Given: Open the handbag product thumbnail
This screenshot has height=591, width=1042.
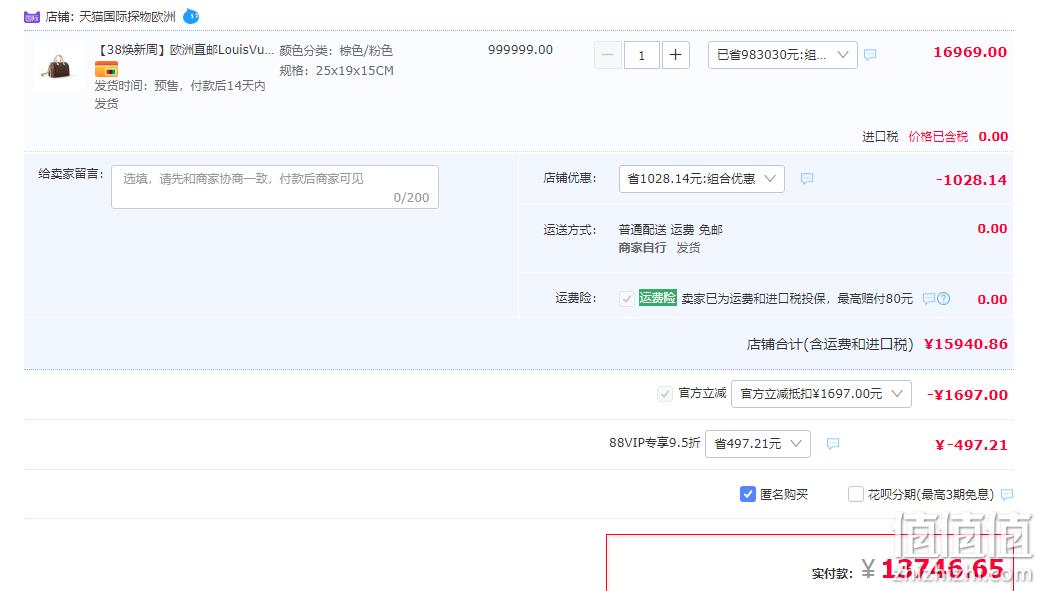Looking at the screenshot, I should coord(58,66).
